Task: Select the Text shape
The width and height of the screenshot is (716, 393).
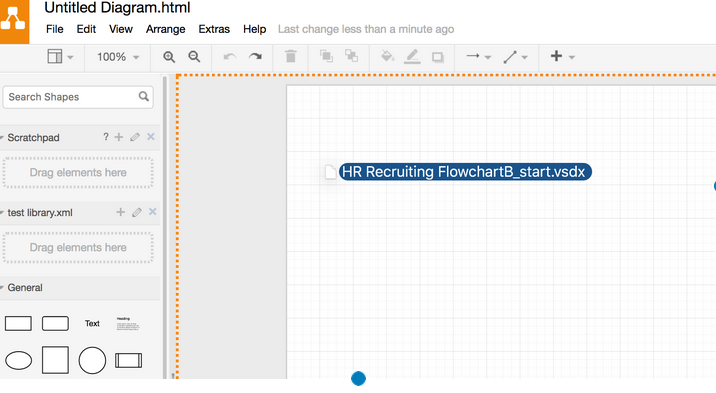Action: [92, 324]
